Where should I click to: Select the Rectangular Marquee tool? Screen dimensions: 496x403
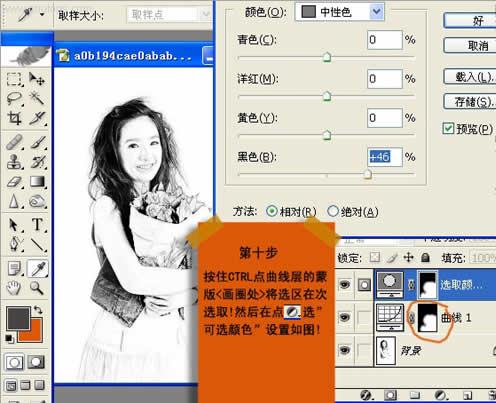point(14,80)
